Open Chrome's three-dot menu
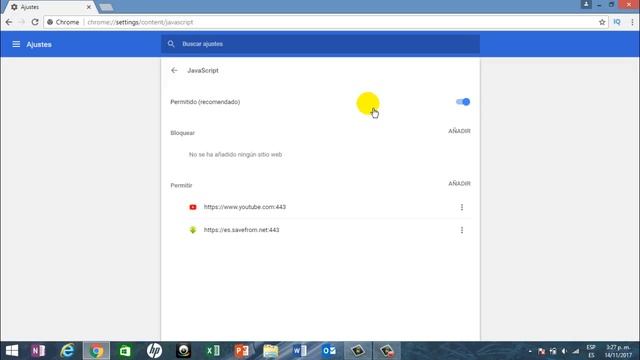The height and width of the screenshot is (360, 640). (632, 22)
